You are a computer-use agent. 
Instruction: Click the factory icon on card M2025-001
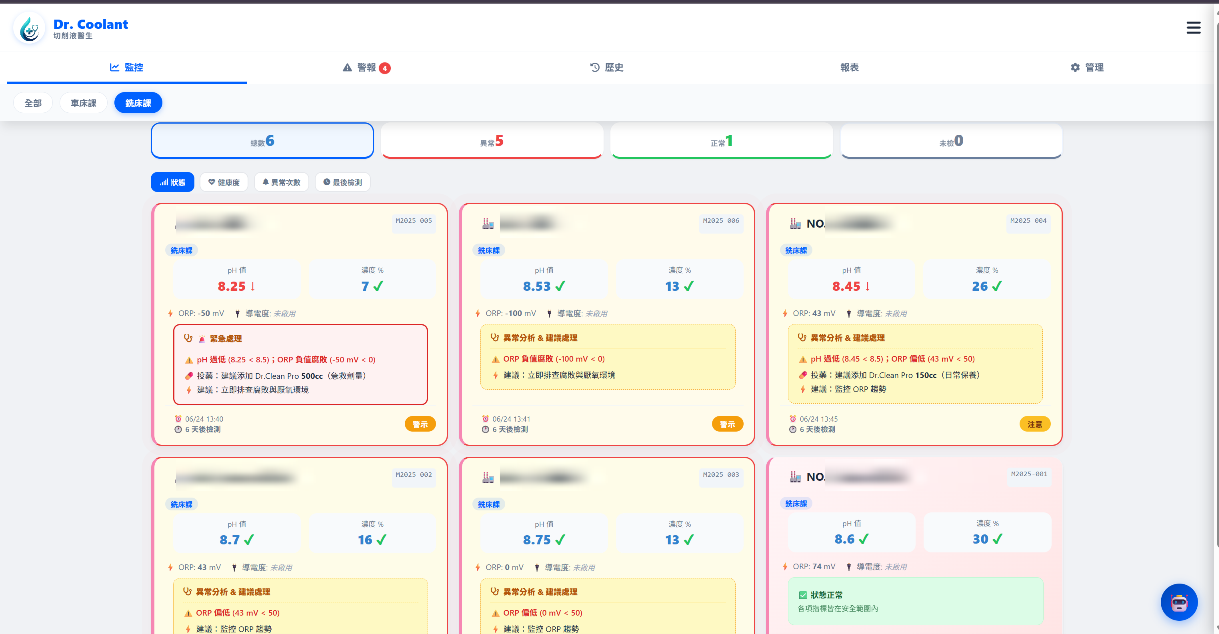point(796,477)
